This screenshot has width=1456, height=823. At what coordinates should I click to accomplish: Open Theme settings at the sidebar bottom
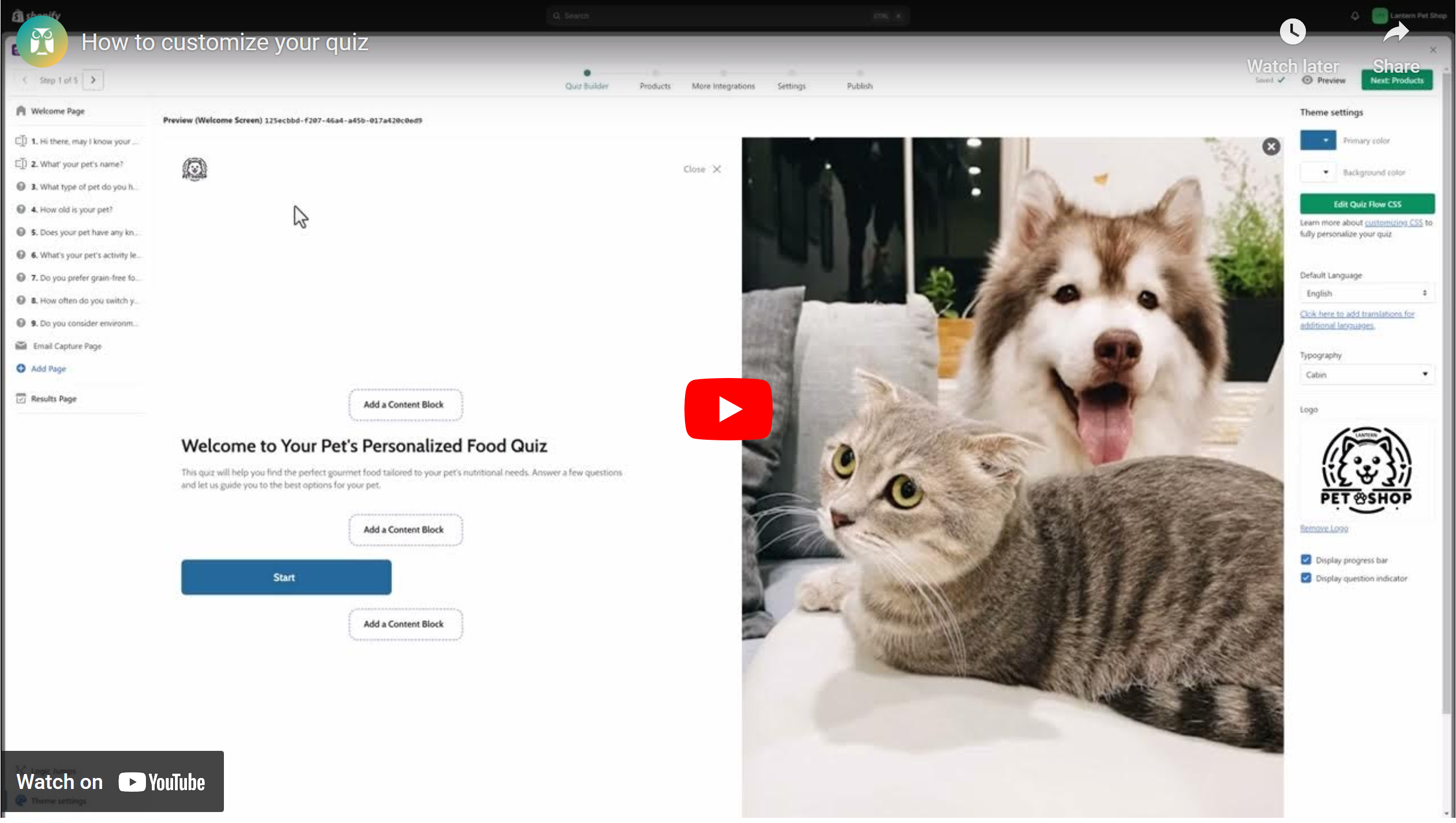[51, 802]
